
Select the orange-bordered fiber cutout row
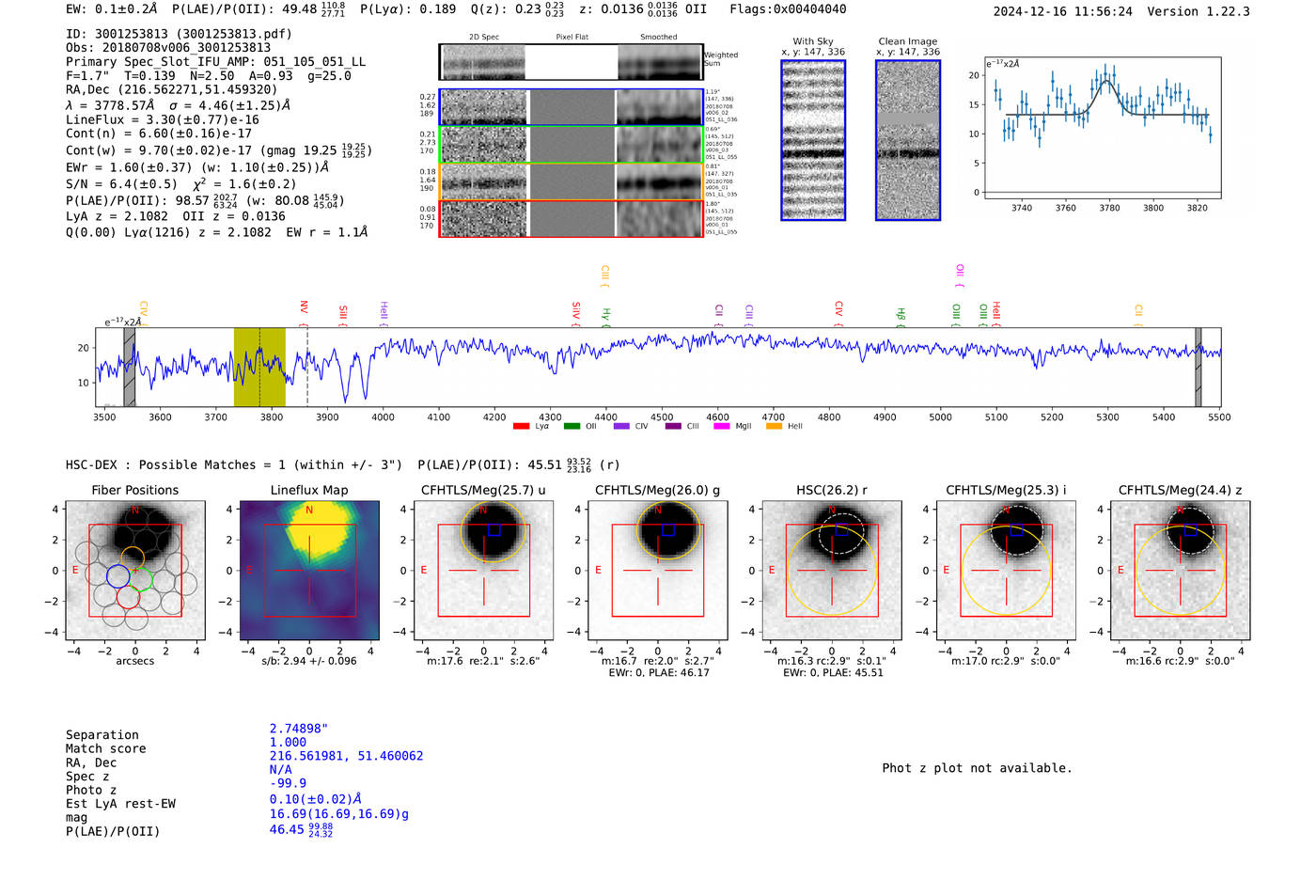pyautogui.click(x=572, y=181)
